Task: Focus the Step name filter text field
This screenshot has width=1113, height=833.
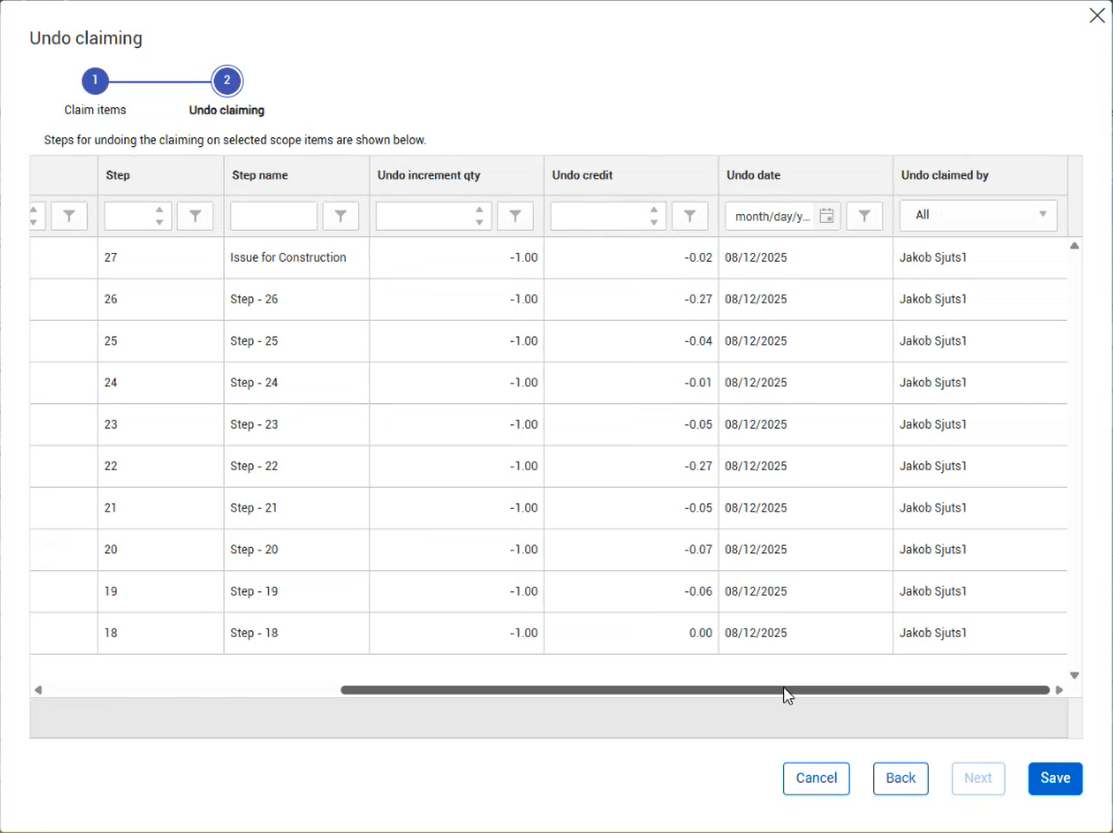Action: point(273,216)
